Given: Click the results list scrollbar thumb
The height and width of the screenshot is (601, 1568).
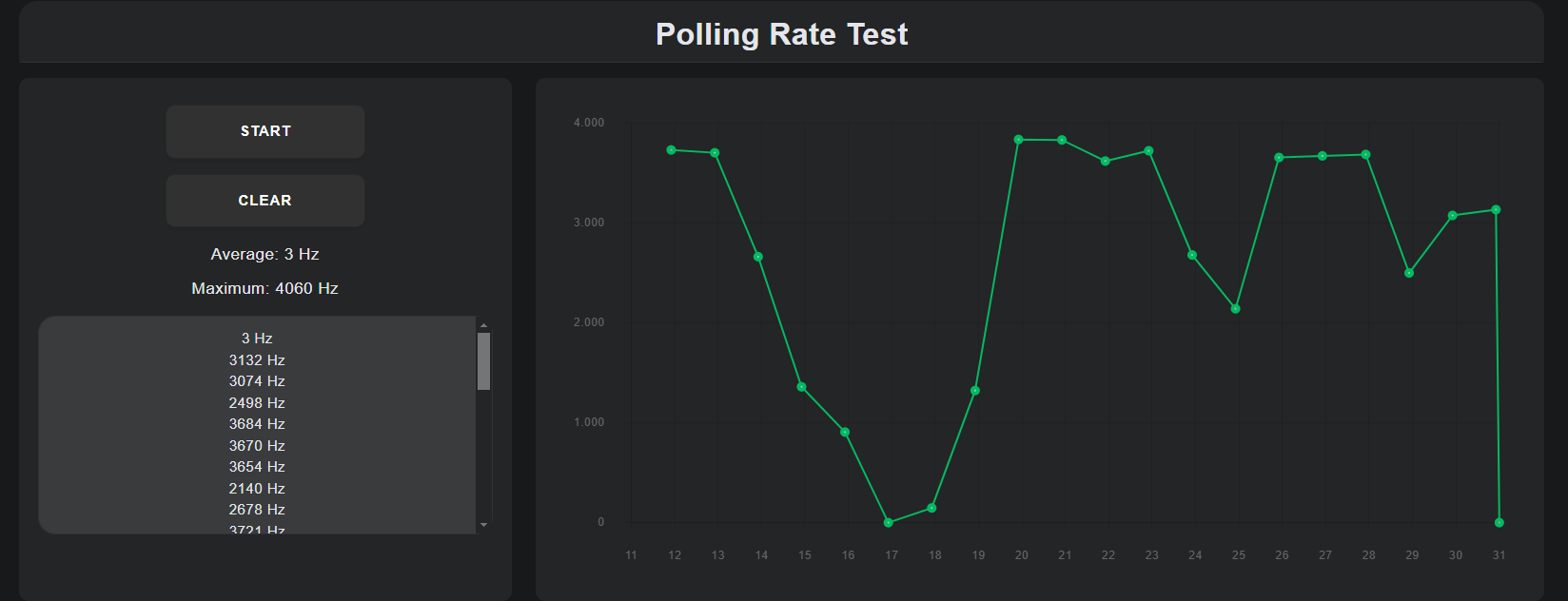Looking at the screenshot, I should point(483,361).
